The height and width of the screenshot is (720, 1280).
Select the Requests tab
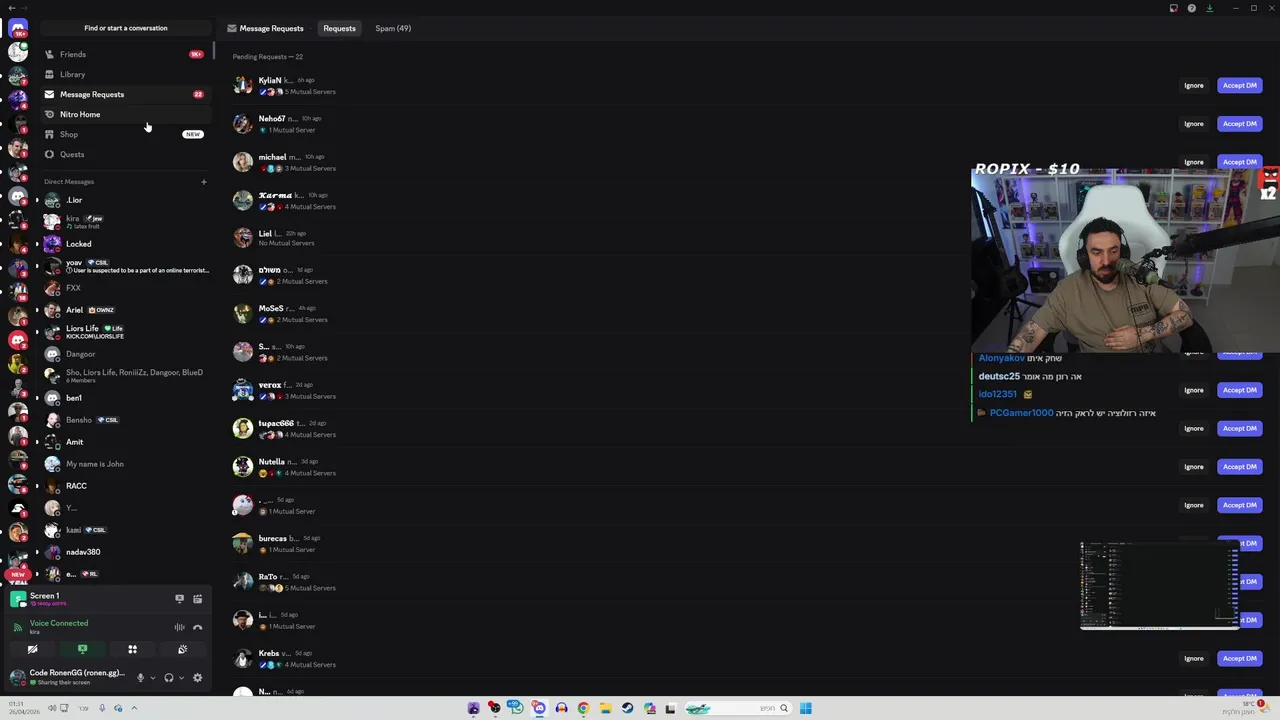pos(339,28)
